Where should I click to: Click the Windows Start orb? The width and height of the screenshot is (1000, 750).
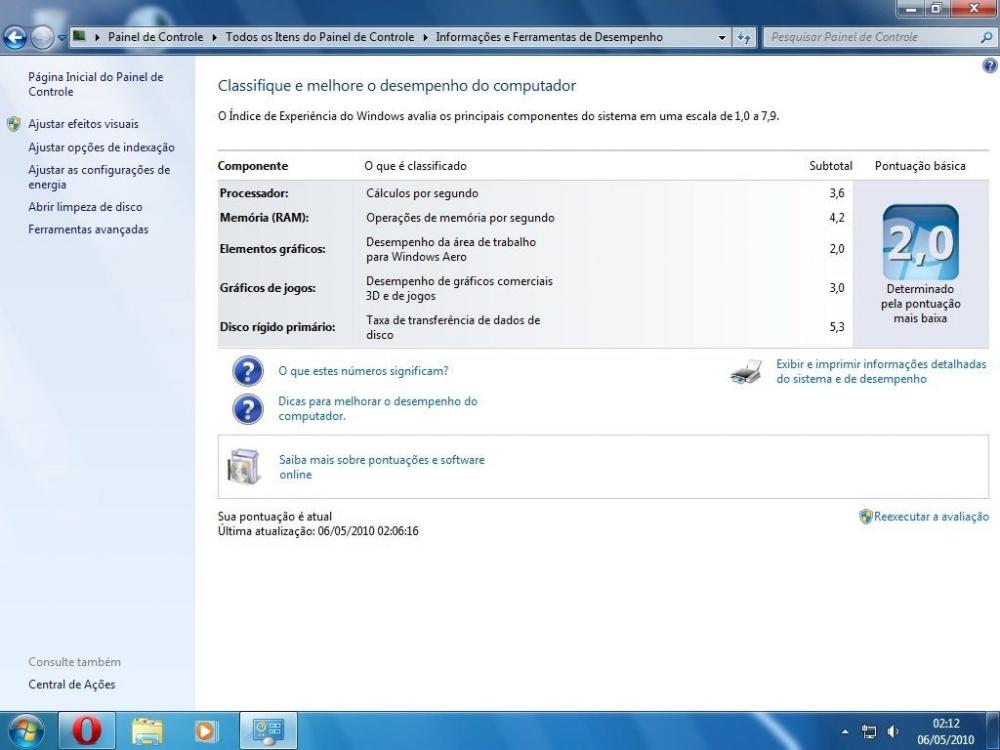click(25, 731)
